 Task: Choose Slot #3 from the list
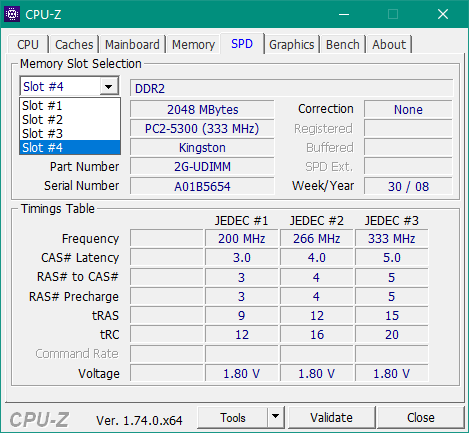70,134
